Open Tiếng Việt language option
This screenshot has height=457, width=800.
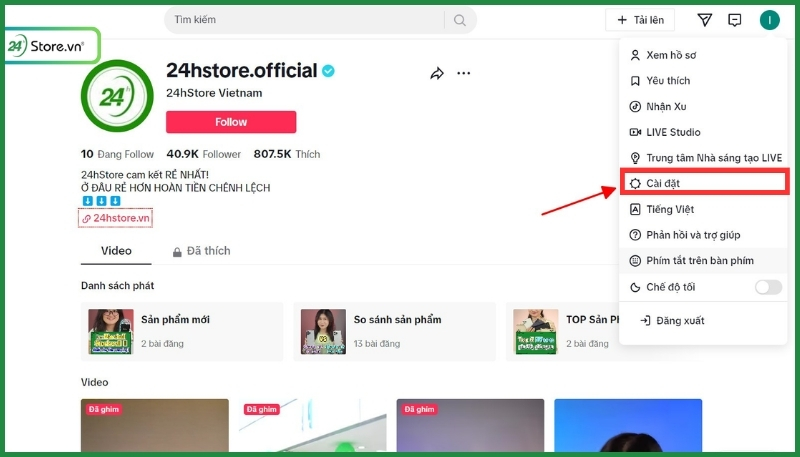pyautogui.click(x=703, y=209)
